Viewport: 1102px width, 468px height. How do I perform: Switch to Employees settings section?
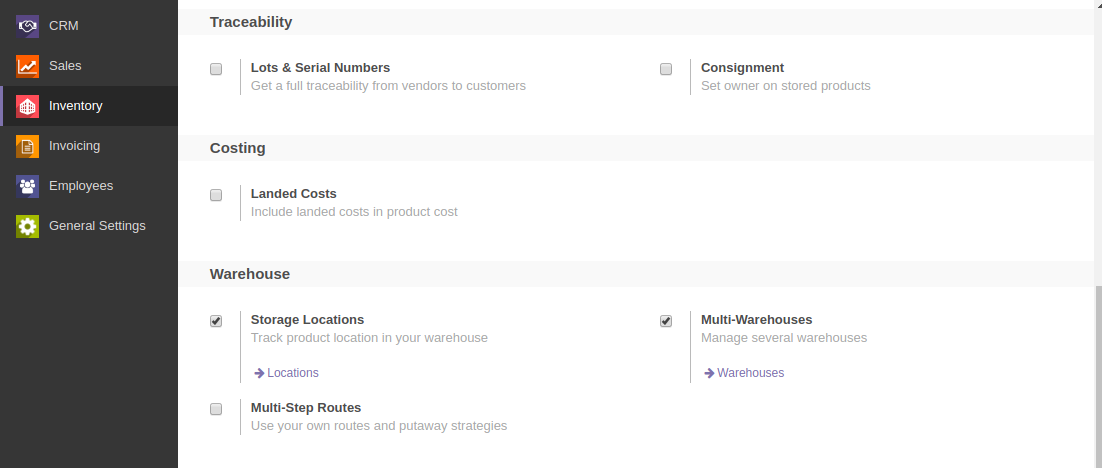(x=81, y=186)
